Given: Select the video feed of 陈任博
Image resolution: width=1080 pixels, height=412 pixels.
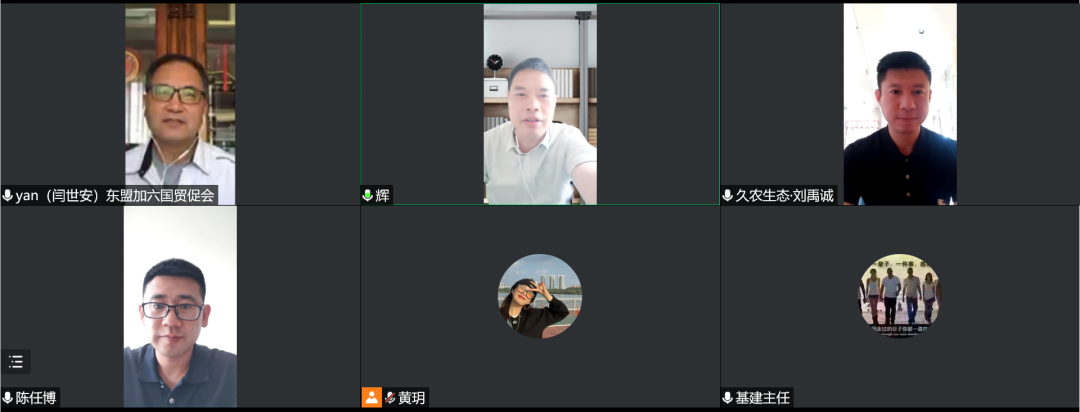Looking at the screenshot, I should click(180, 307).
